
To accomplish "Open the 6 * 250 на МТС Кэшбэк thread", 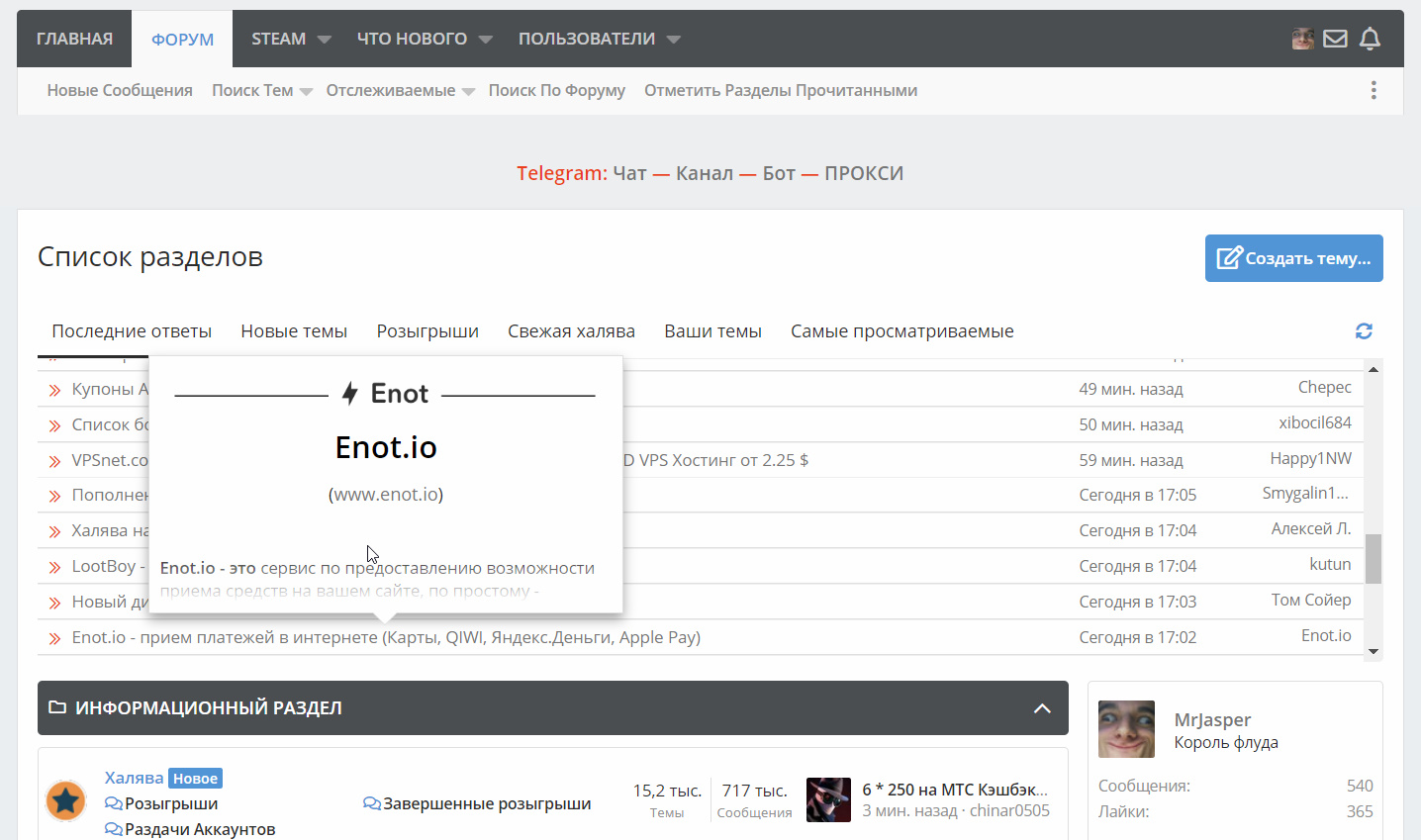I will point(955,790).
